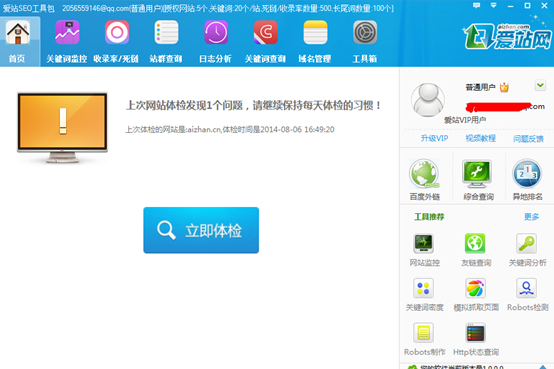Open 关键词监控 keyword monitoring tool
Image resolution: width=554 pixels, height=369 pixels.
(x=67, y=42)
